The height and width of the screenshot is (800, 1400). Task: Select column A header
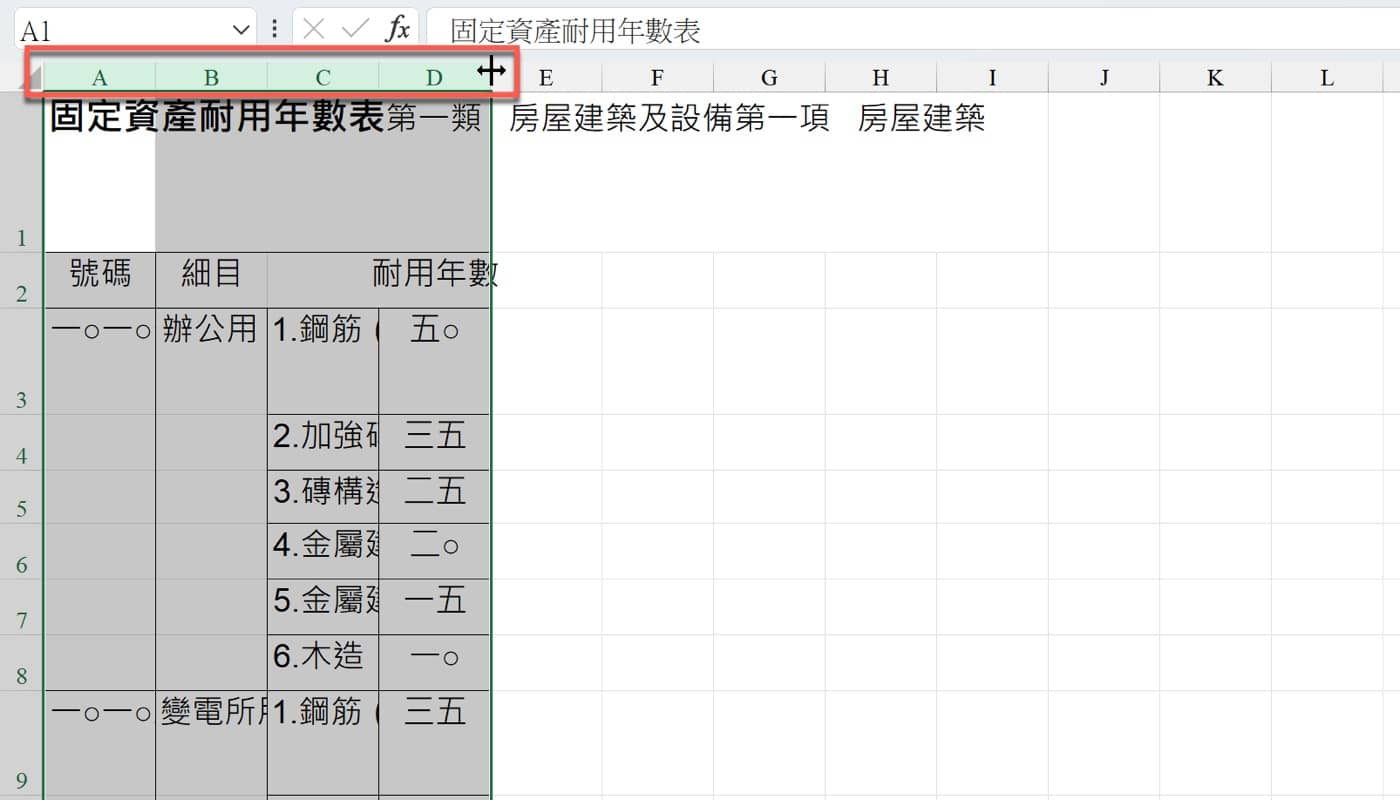pos(100,78)
